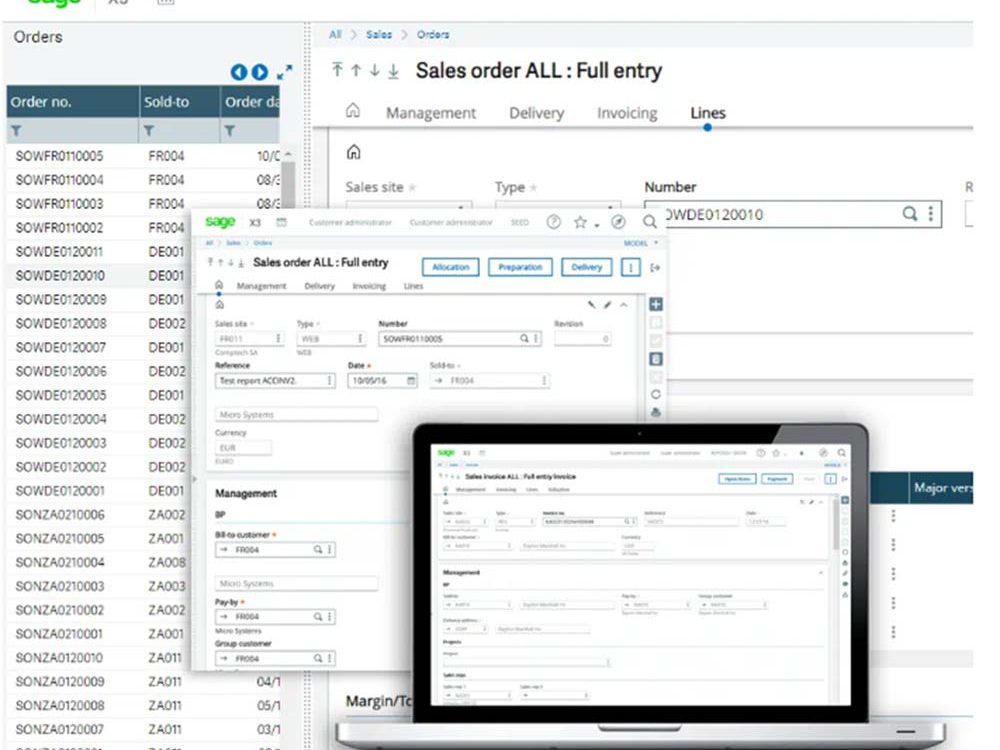Click Major version column header
1000x750 pixels.
[x=941, y=488]
